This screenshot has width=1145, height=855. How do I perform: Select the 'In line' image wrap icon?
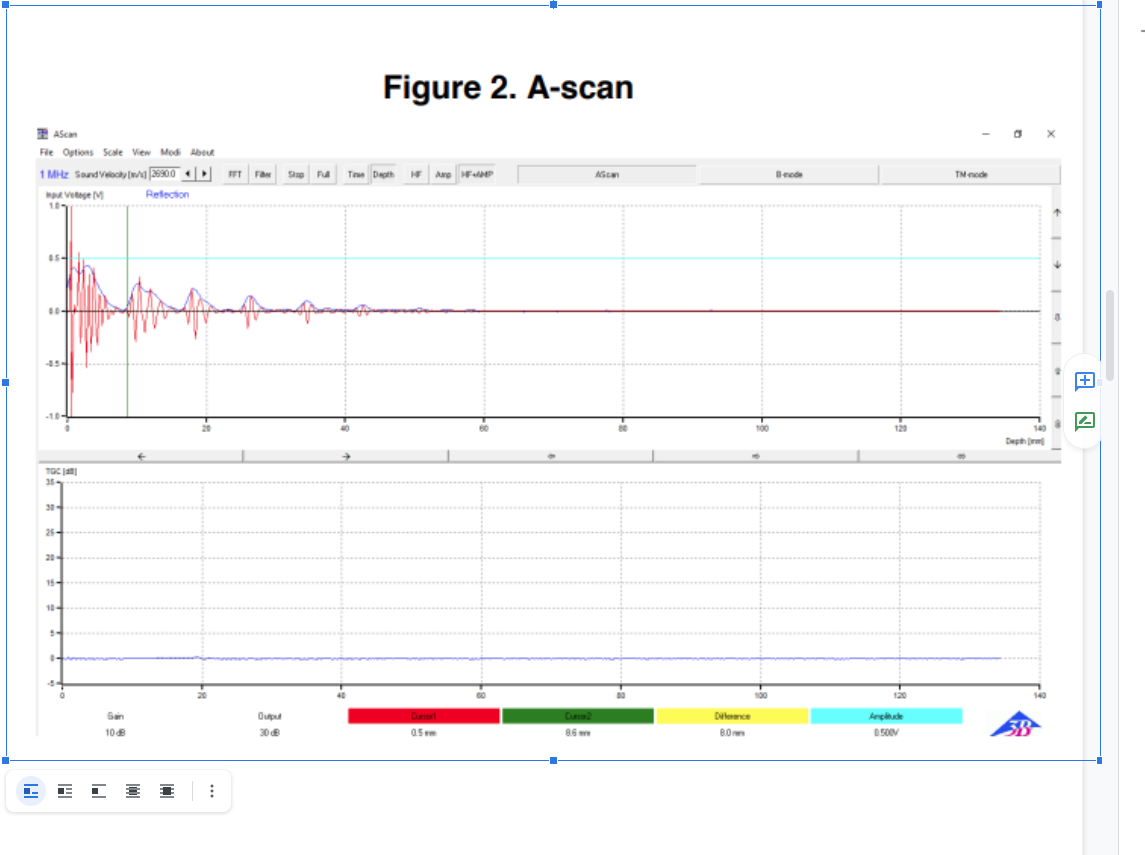(x=28, y=790)
